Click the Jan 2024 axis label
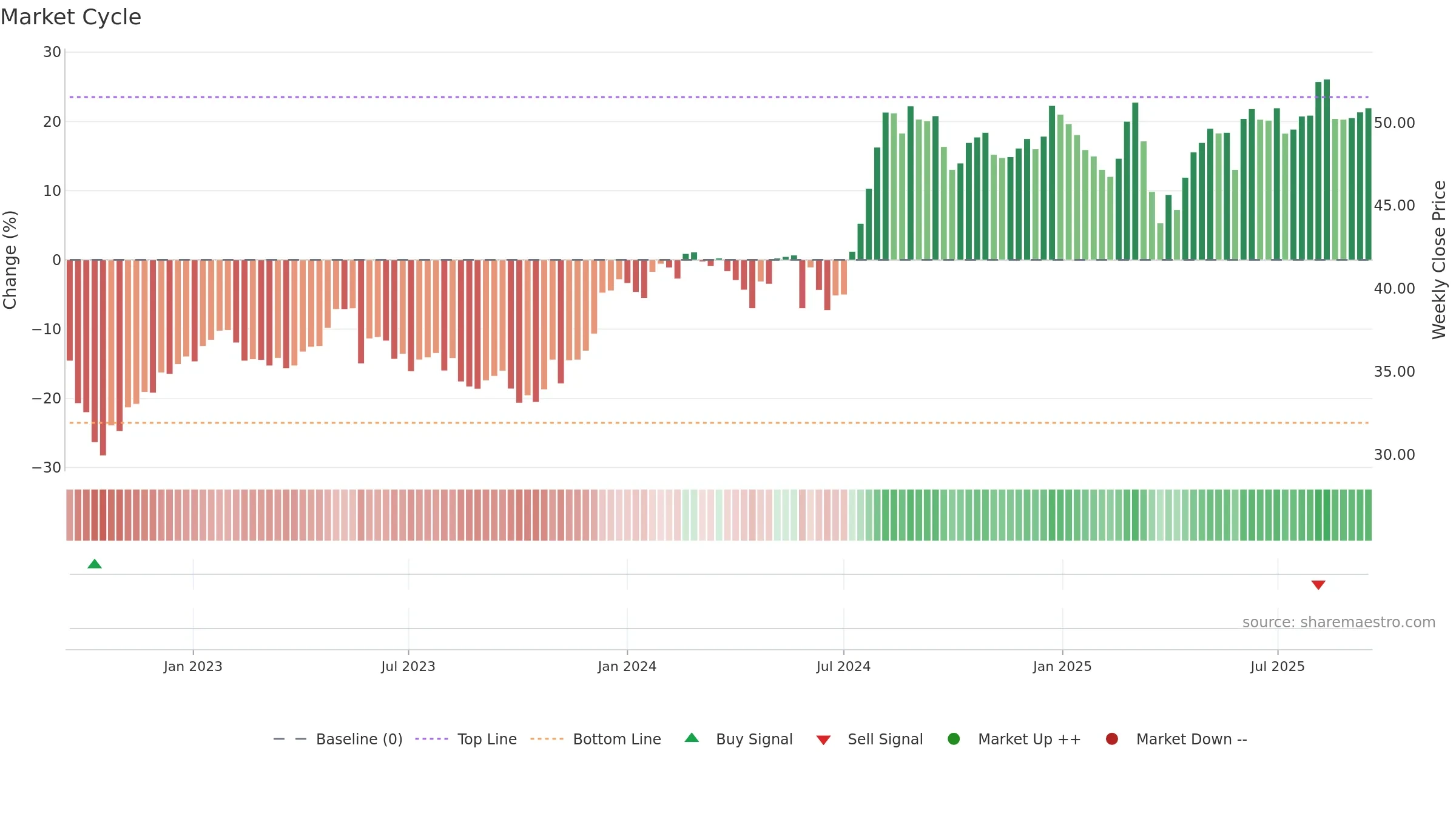 [x=627, y=667]
